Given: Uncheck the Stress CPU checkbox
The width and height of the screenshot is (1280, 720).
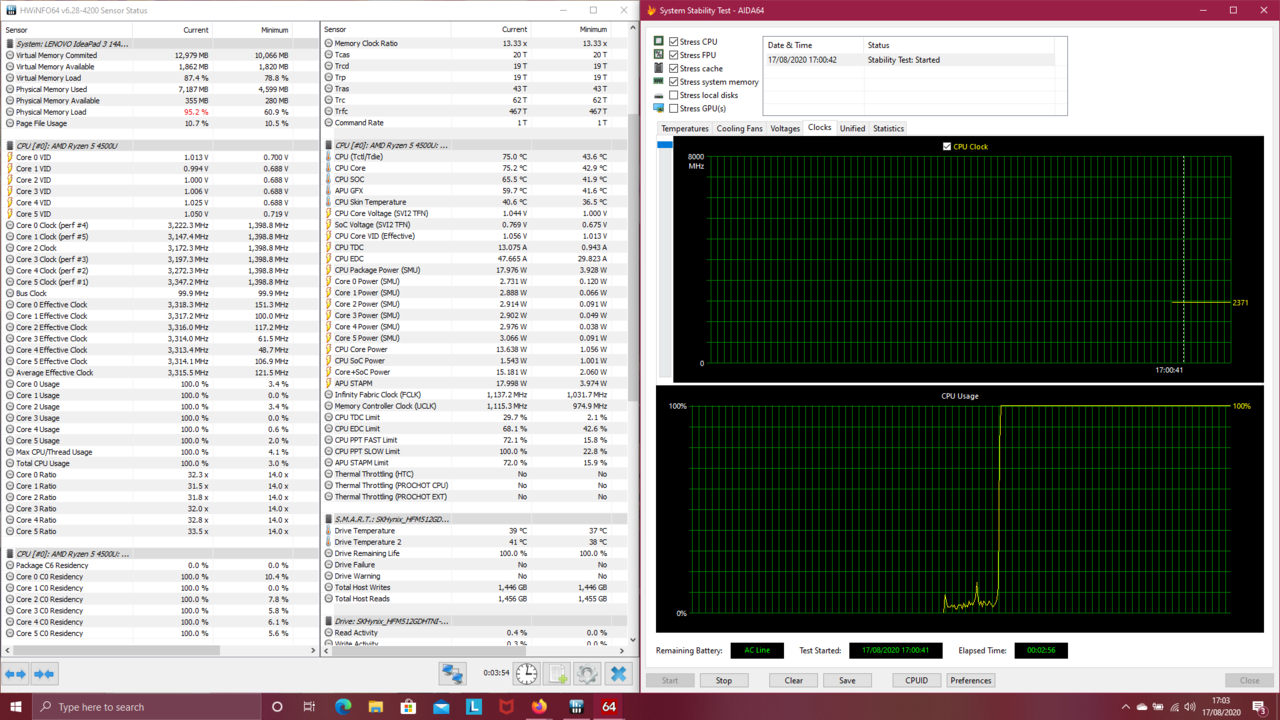Looking at the screenshot, I should [673, 42].
